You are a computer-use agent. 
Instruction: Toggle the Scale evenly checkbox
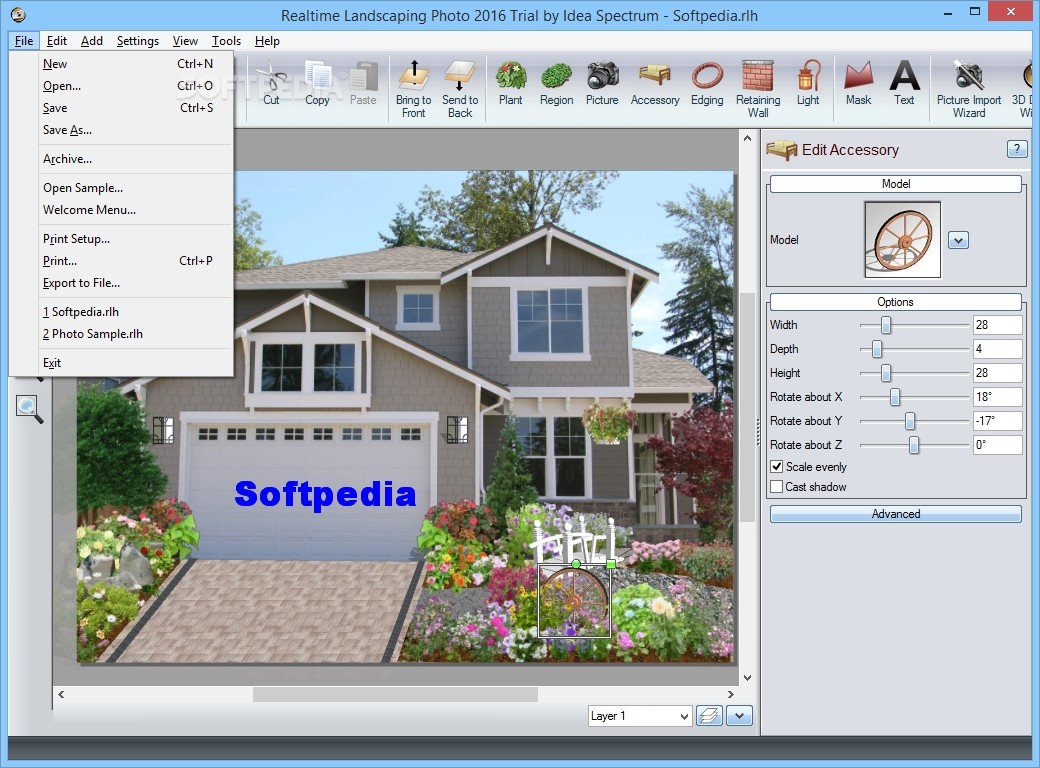point(777,466)
